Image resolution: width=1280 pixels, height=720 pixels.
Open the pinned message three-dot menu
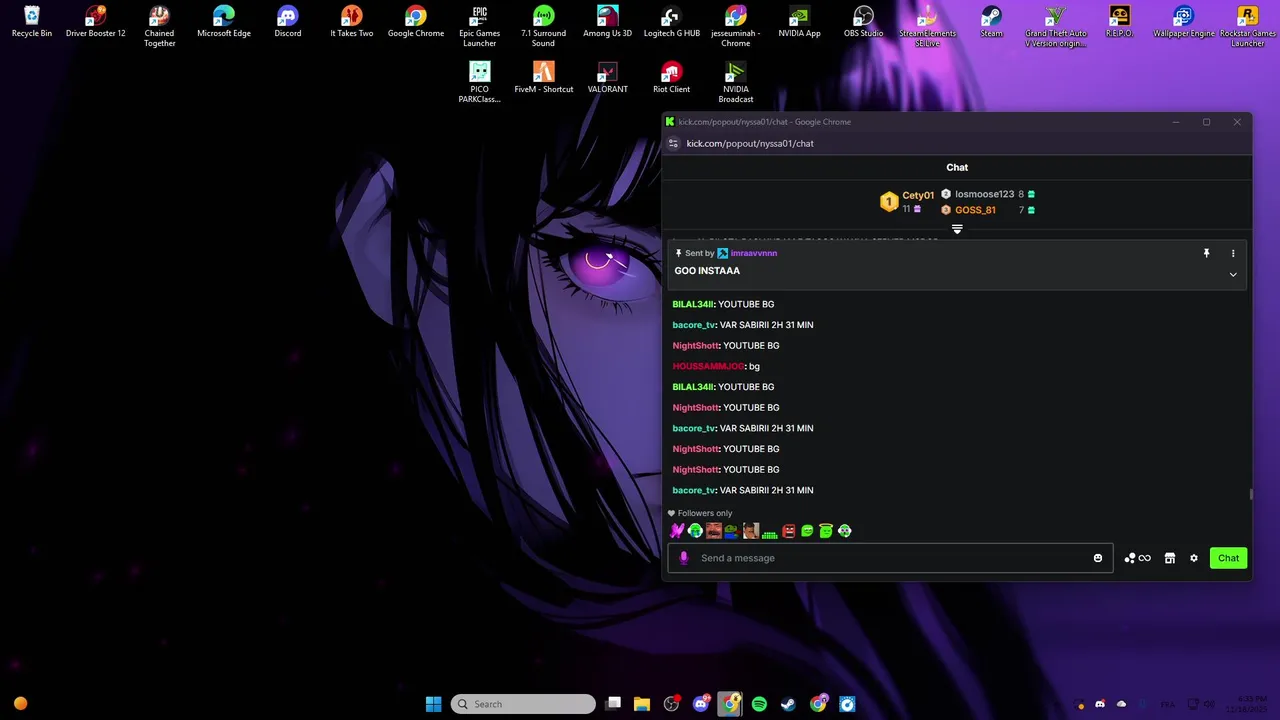pyautogui.click(x=1233, y=254)
